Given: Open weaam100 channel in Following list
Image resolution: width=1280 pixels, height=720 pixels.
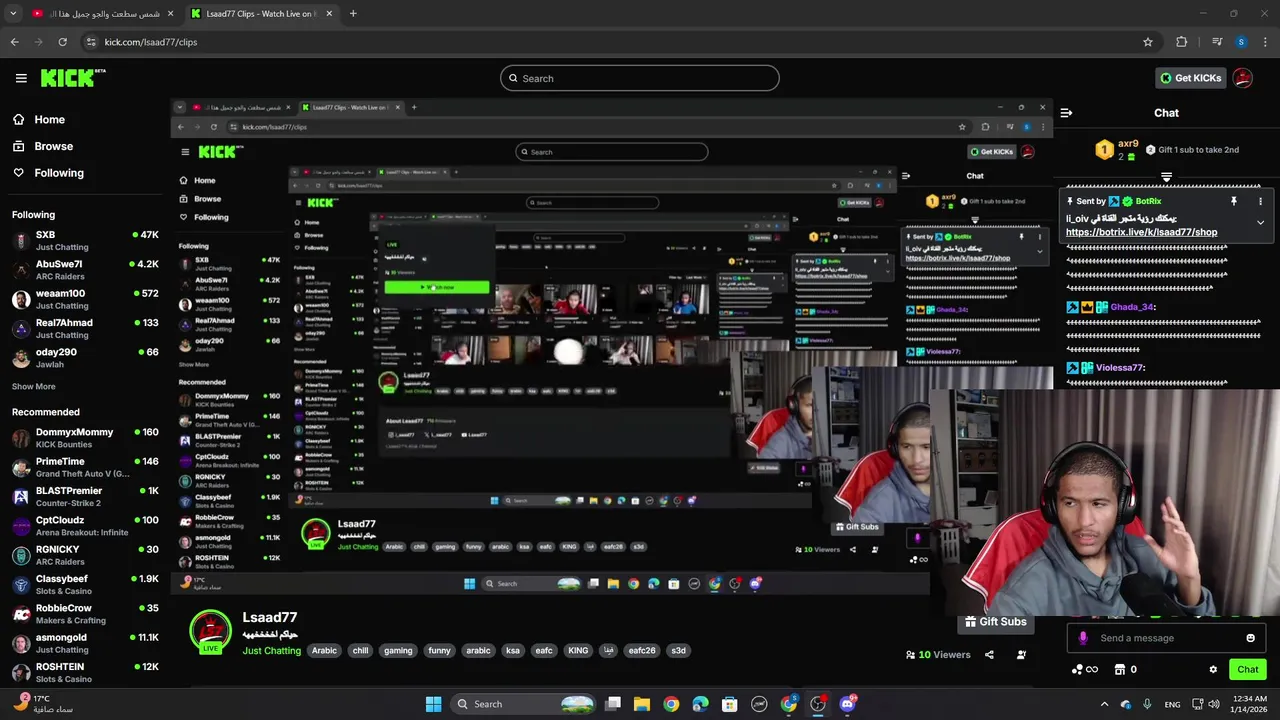Looking at the screenshot, I should click(85, 299).
